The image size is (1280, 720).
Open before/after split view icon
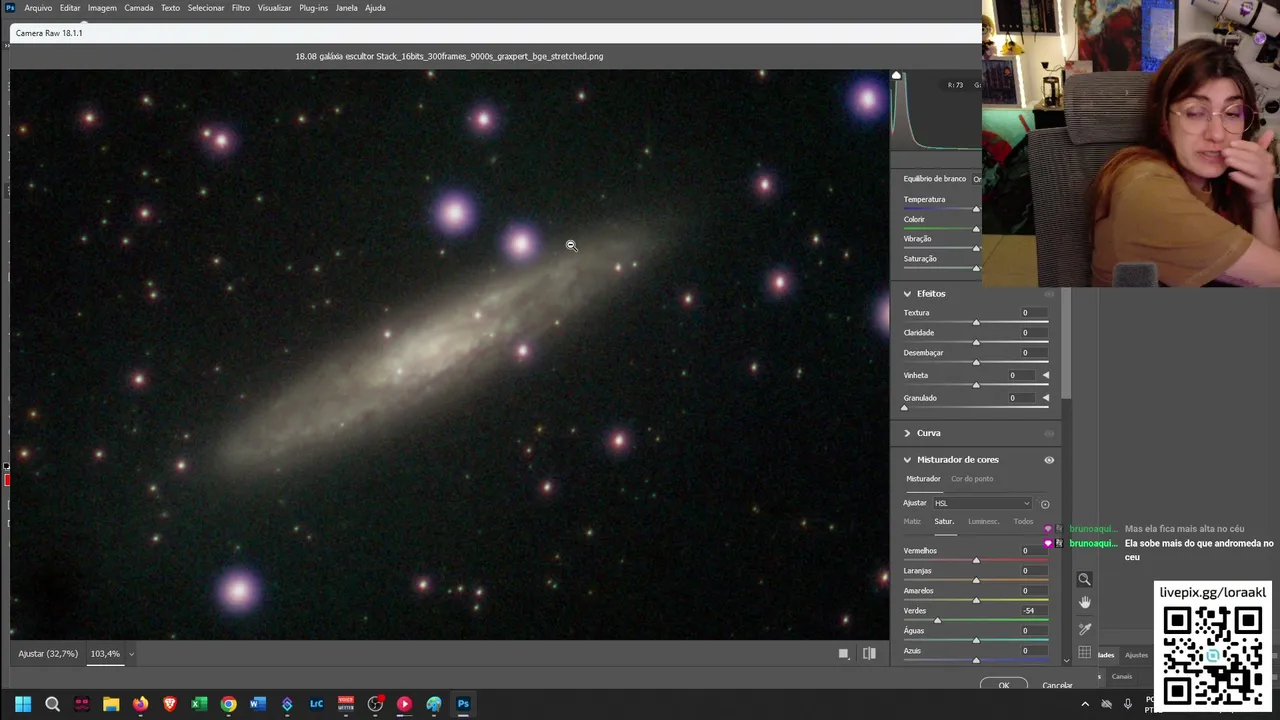[869, 654]
